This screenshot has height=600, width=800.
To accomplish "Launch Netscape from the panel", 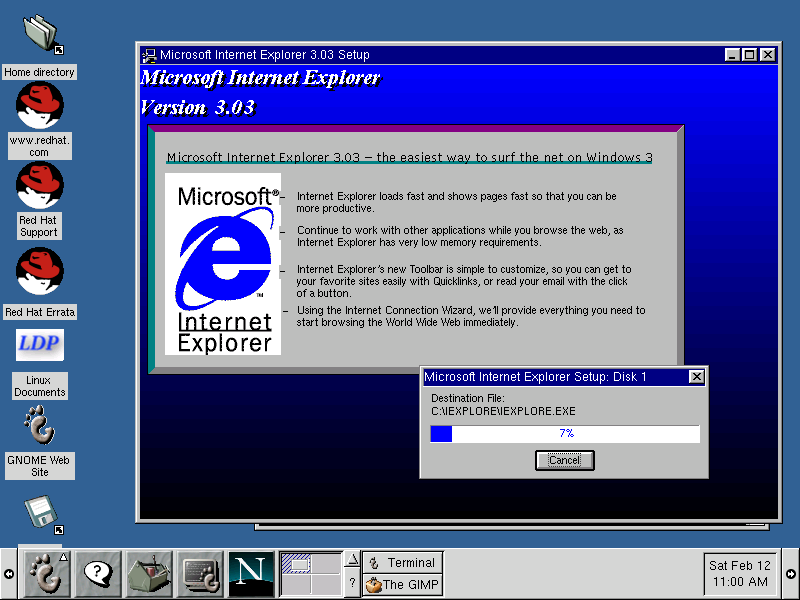I will [x=251, y=573].
